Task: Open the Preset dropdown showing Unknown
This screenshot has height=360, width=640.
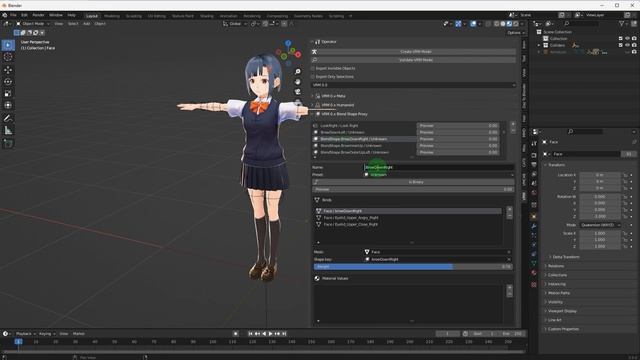Action: click(x=438, y=175)
